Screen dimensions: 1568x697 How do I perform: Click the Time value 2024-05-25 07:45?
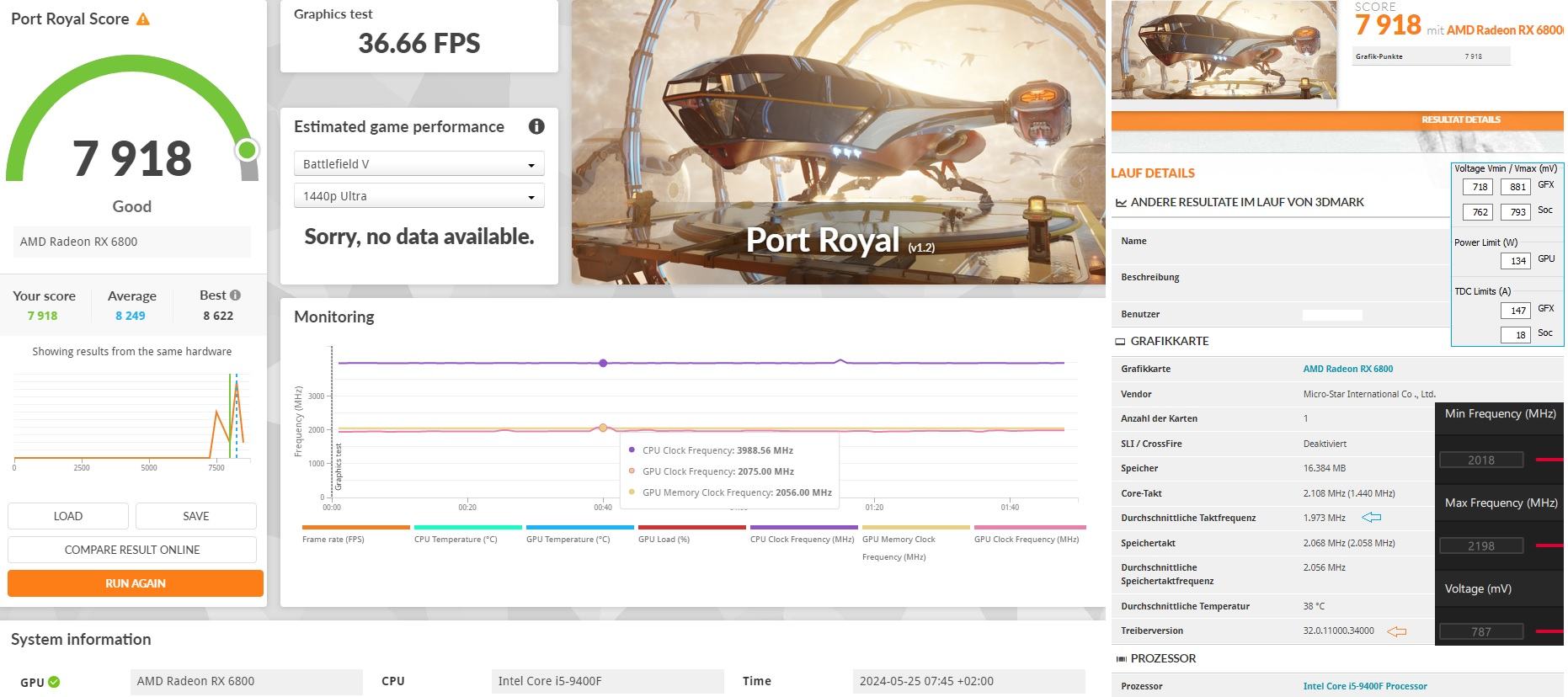coord(968,682)
